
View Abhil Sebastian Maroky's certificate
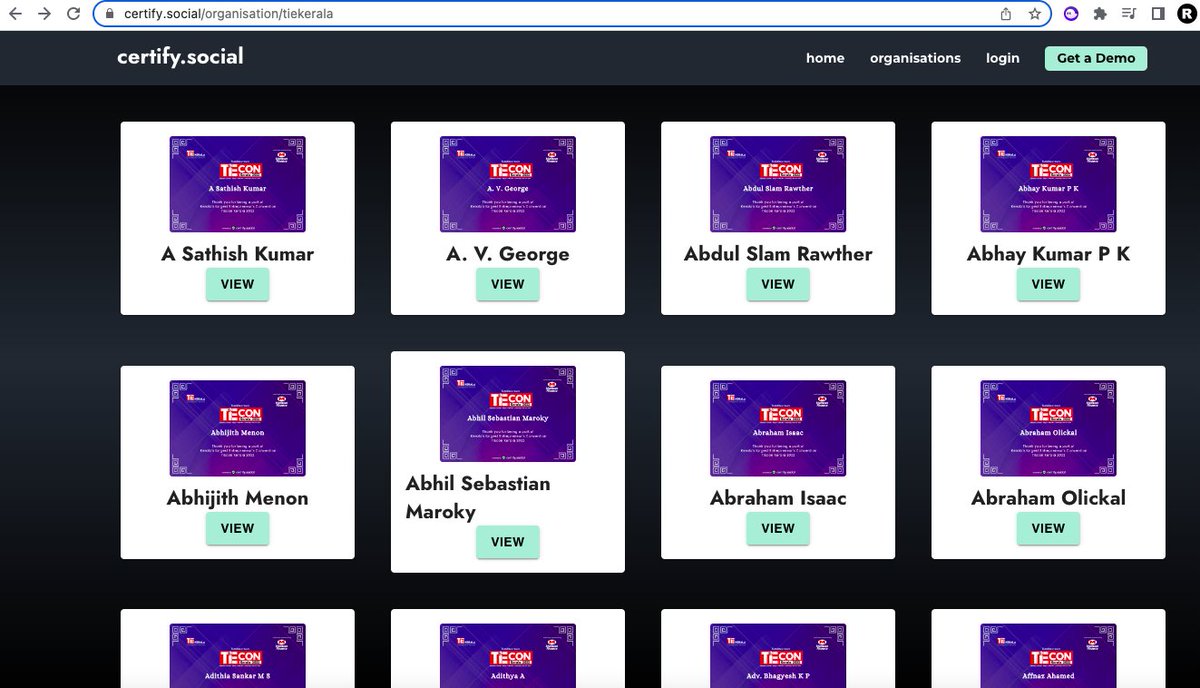(x=507, y=542)
